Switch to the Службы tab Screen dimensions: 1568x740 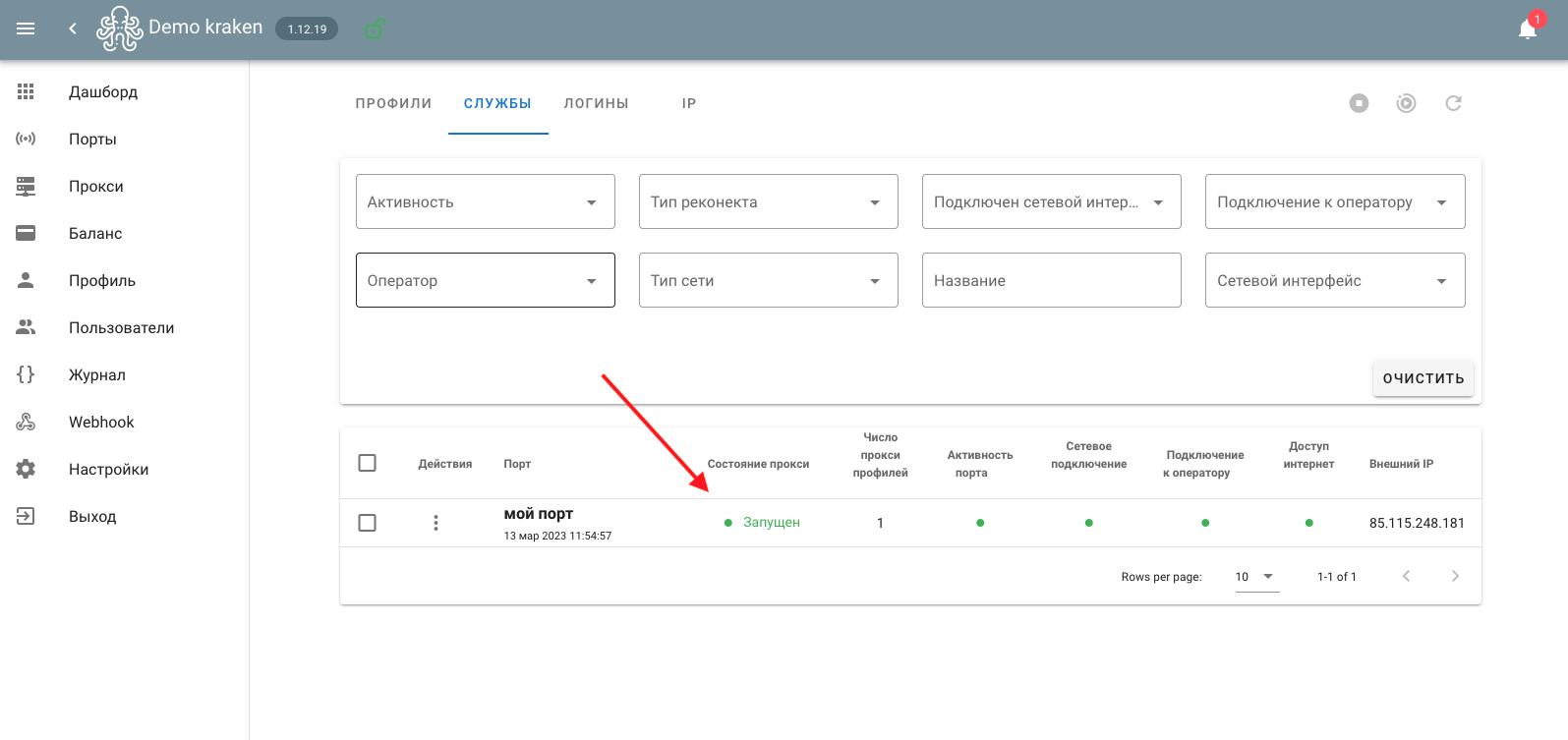pos(497,103)
